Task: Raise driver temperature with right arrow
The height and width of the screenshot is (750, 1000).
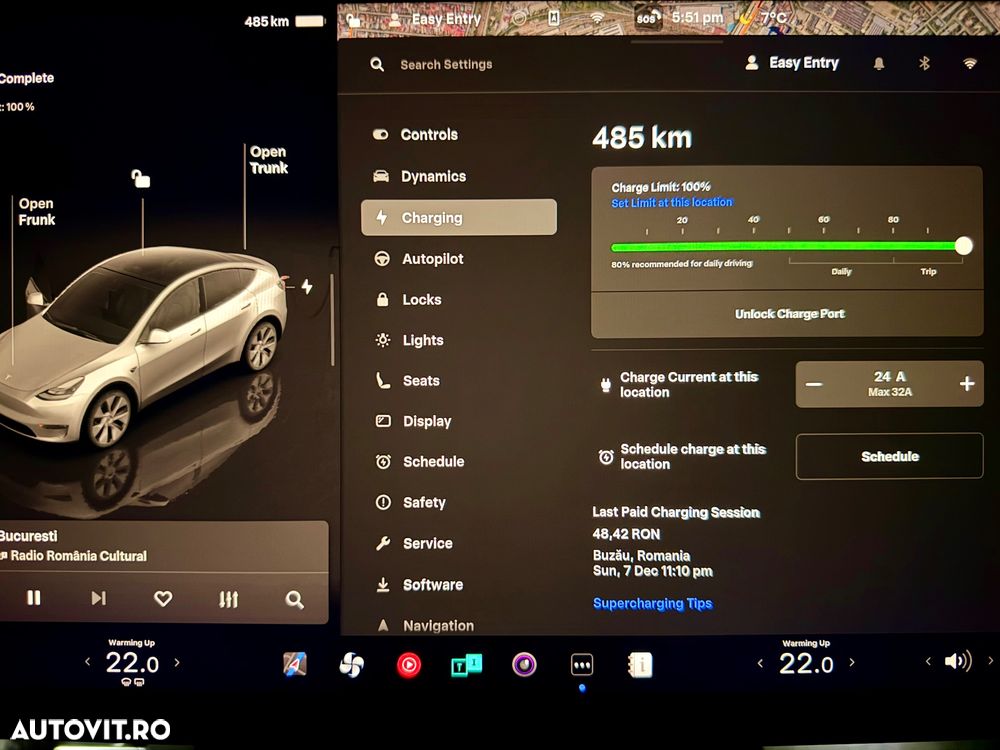Action: point(177,662)
